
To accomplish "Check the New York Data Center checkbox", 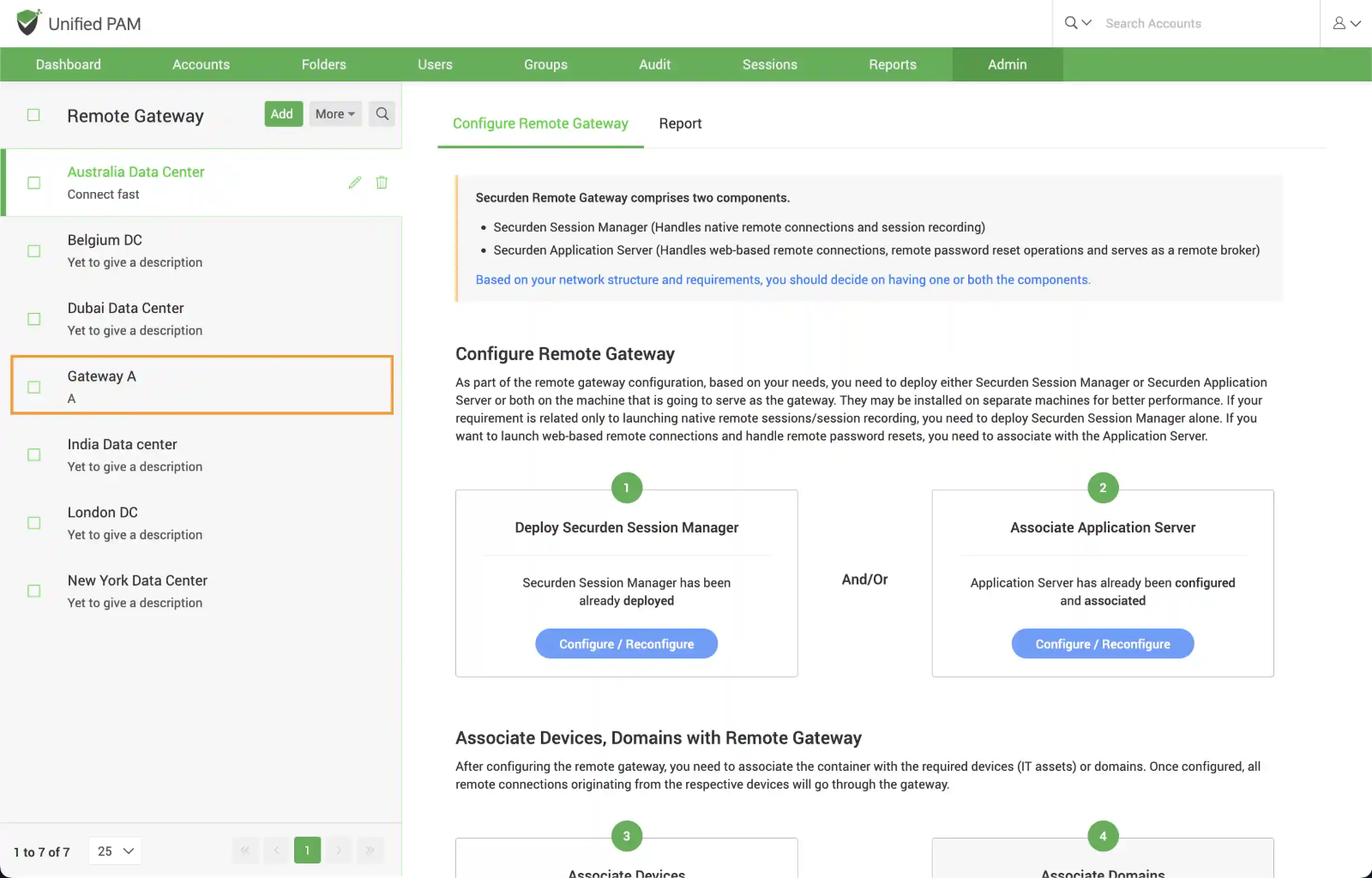I will coord(34,591).
